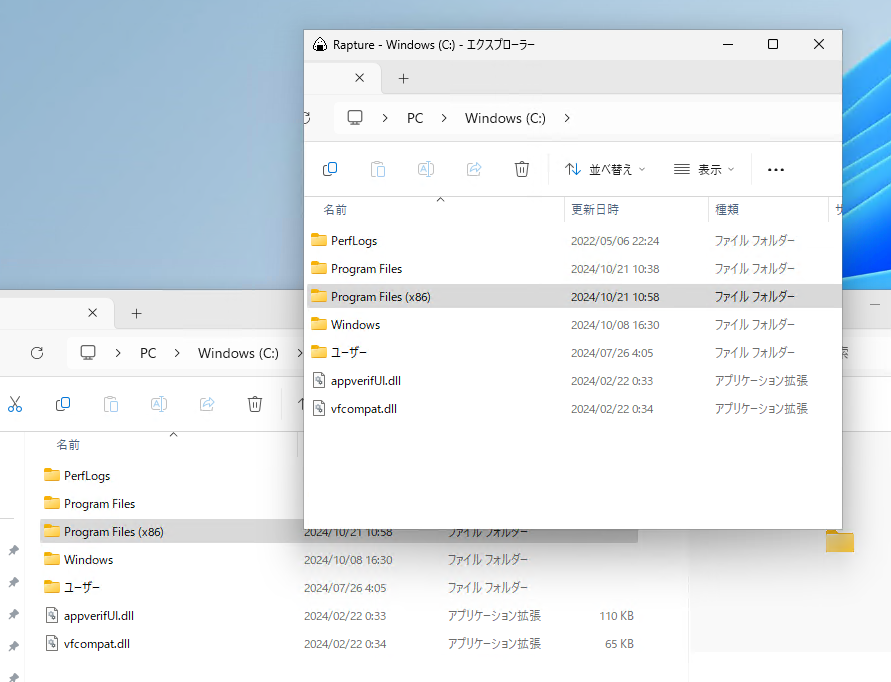The width and height of the screenshot is (891, 682).
Task: Open the 並べ替え sort dropdown in Rapture window
Action: tap(605, 169)
